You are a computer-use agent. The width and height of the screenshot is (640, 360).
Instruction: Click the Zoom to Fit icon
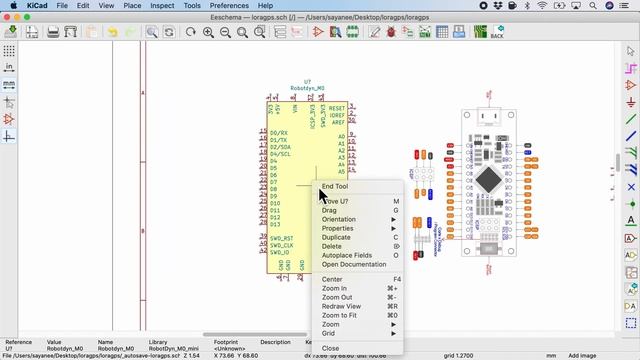pos(242,32)
